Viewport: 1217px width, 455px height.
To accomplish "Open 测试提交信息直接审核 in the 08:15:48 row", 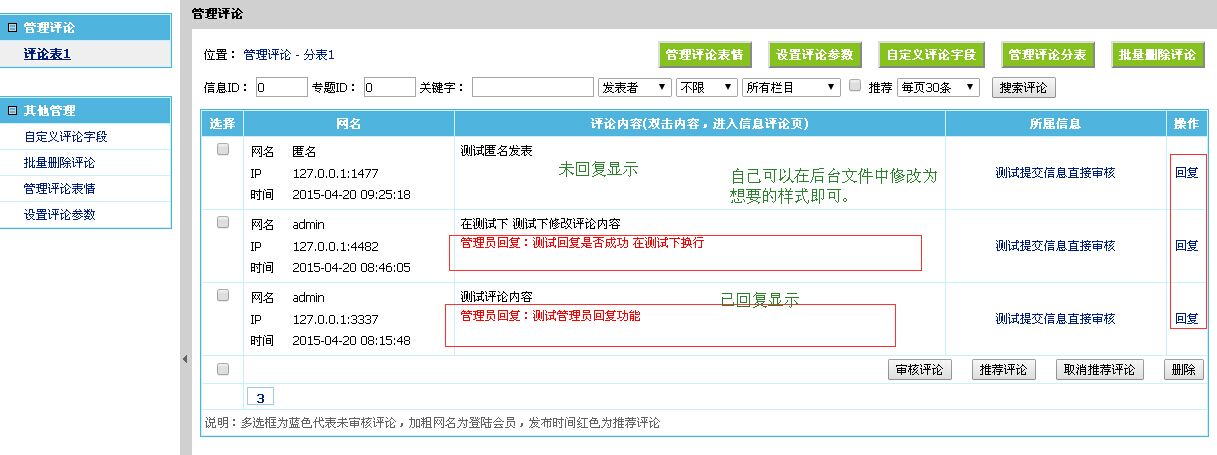I will 1055,318.
